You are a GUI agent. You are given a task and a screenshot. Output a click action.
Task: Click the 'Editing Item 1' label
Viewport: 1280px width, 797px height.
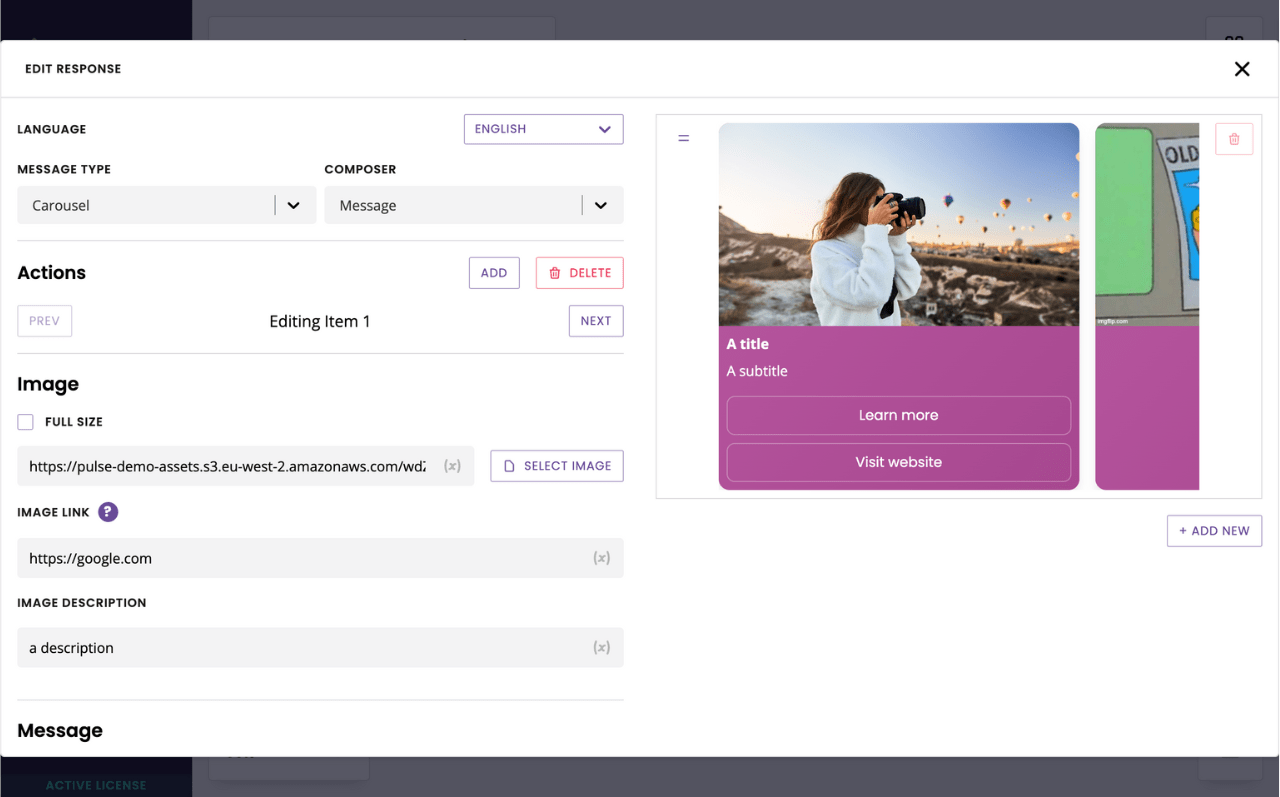click(x=320, y=321)
